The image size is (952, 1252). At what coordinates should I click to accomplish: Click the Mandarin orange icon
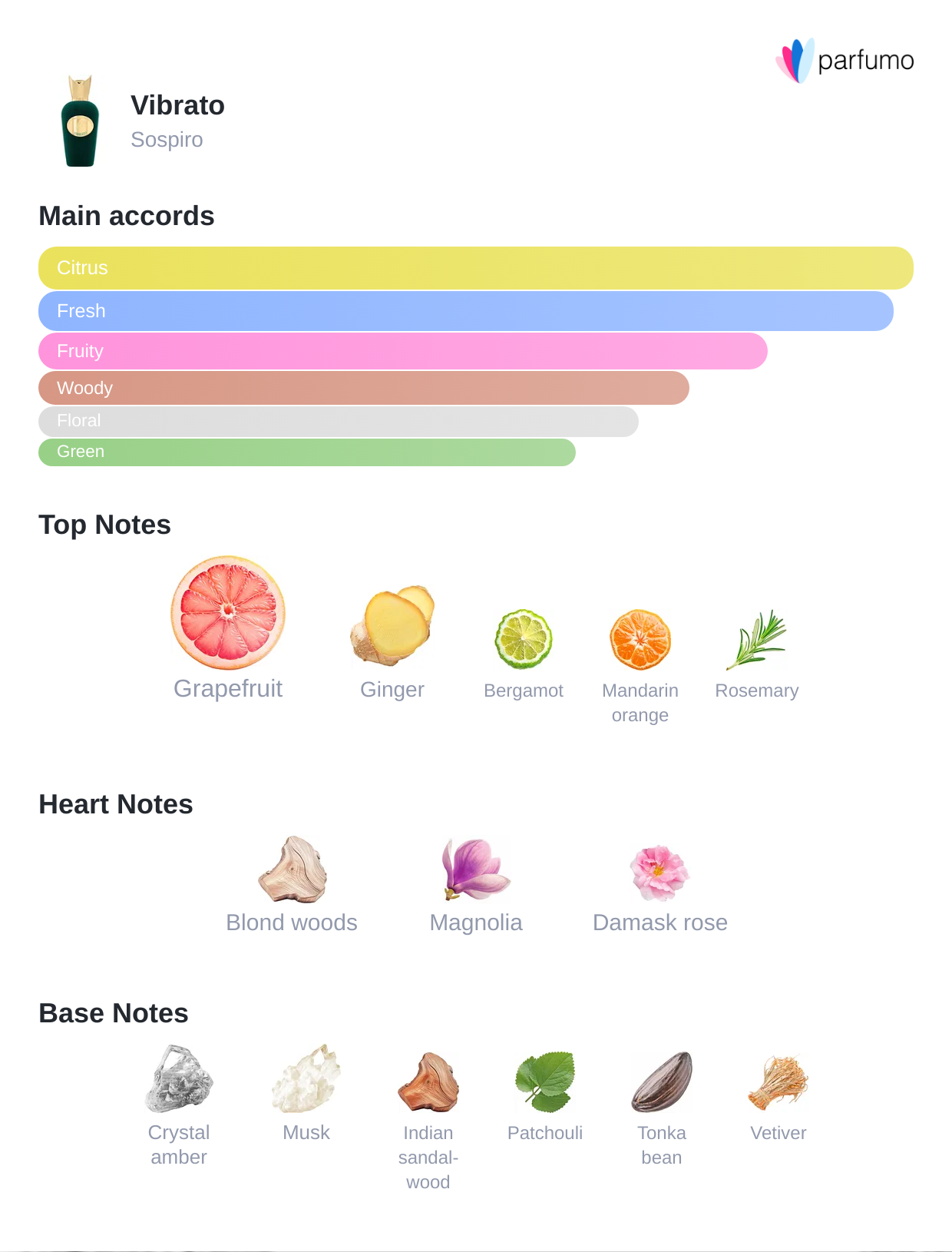640,640
